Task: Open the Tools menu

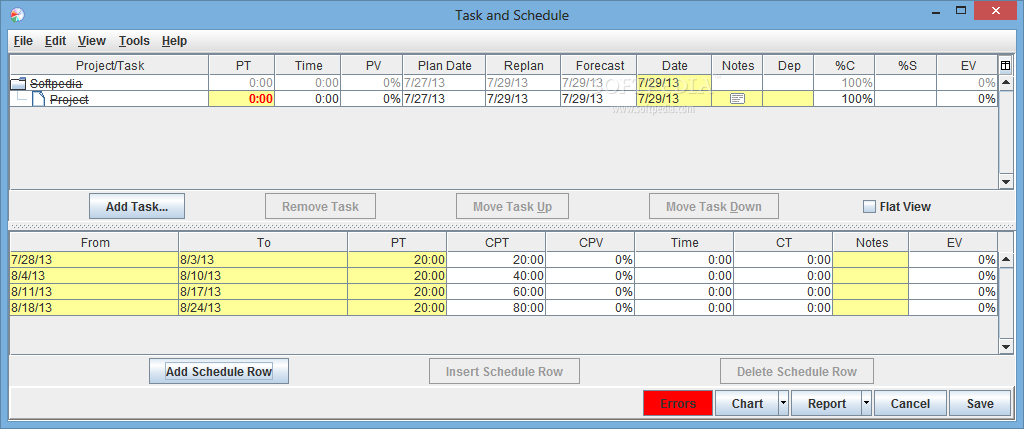Action: coord(134,40)
